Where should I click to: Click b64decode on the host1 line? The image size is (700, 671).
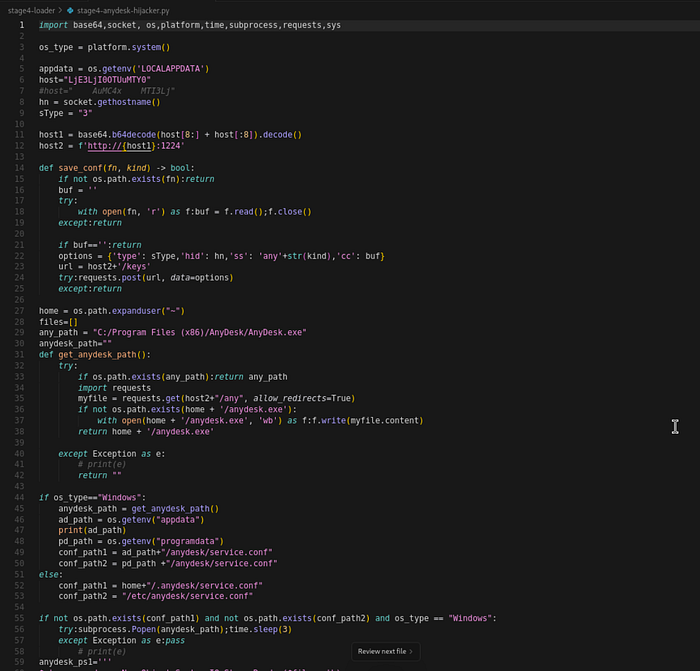133,135
